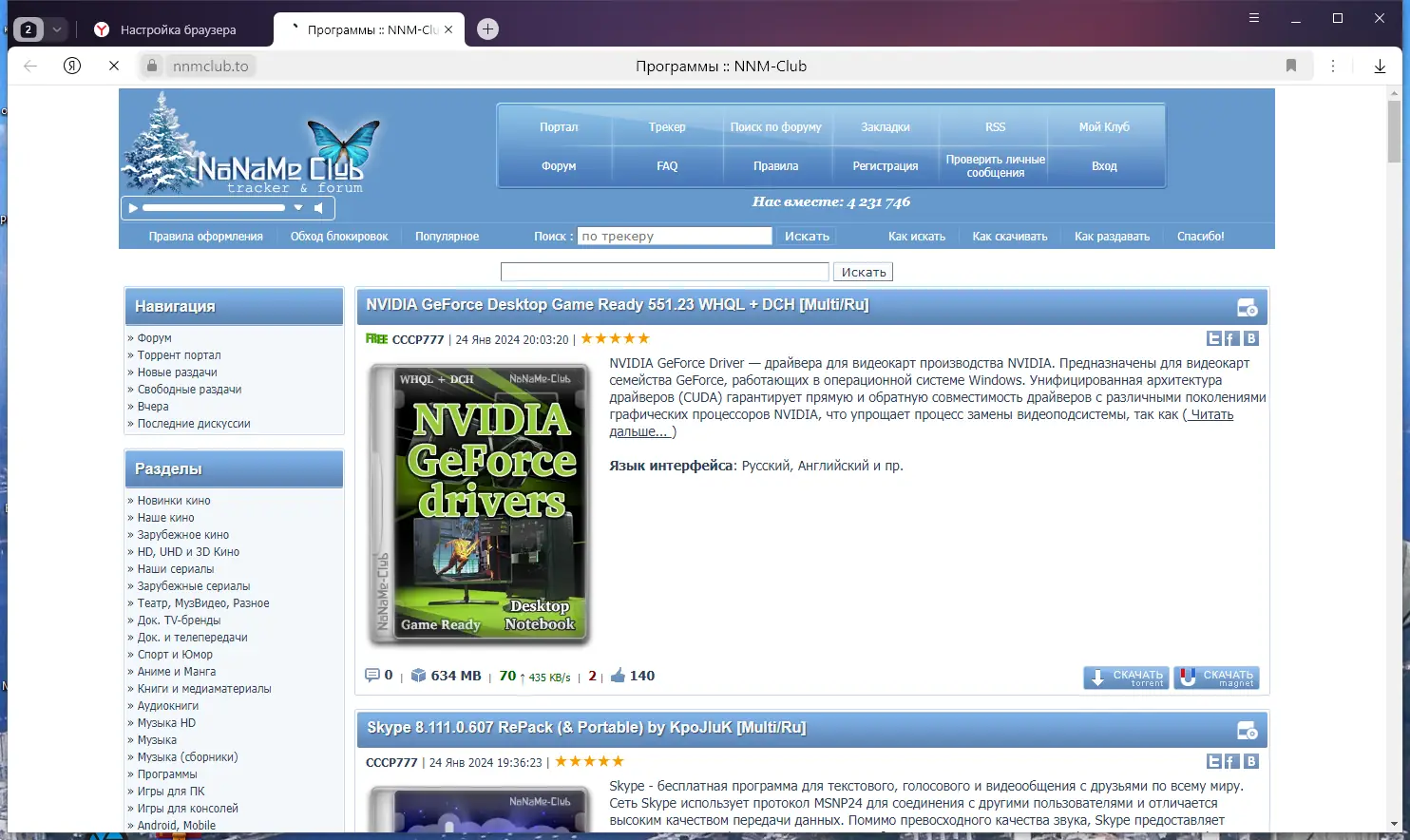Share the NVIDIA post on VK
The width and height of the screenshot is (1410, 840).
pos(1251,338)
